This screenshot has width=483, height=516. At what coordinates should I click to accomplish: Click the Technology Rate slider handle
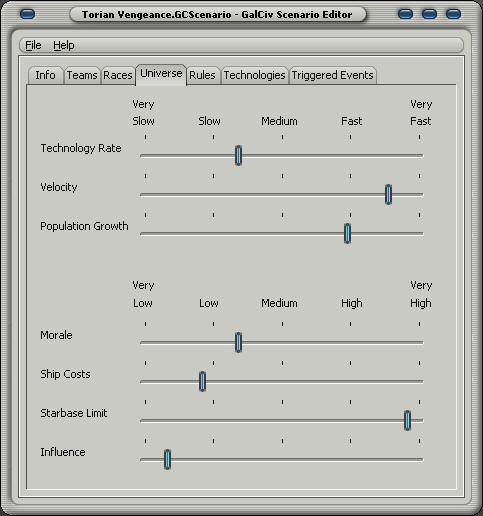238,155
